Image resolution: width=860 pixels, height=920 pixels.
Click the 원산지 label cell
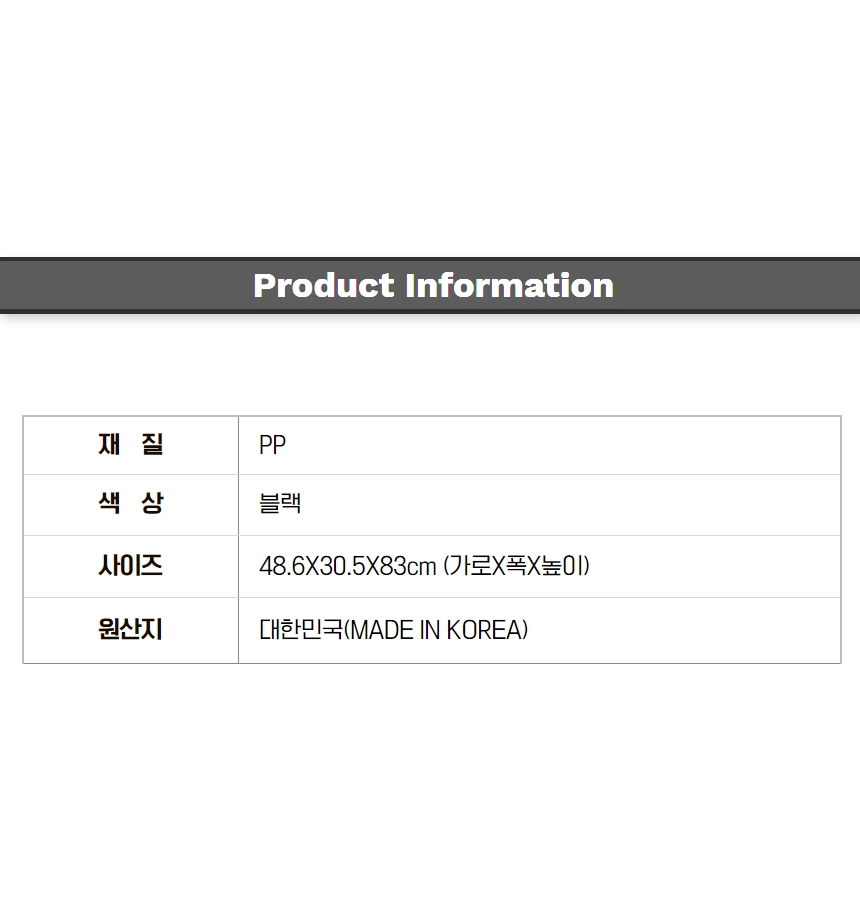(x=131, y=630)
